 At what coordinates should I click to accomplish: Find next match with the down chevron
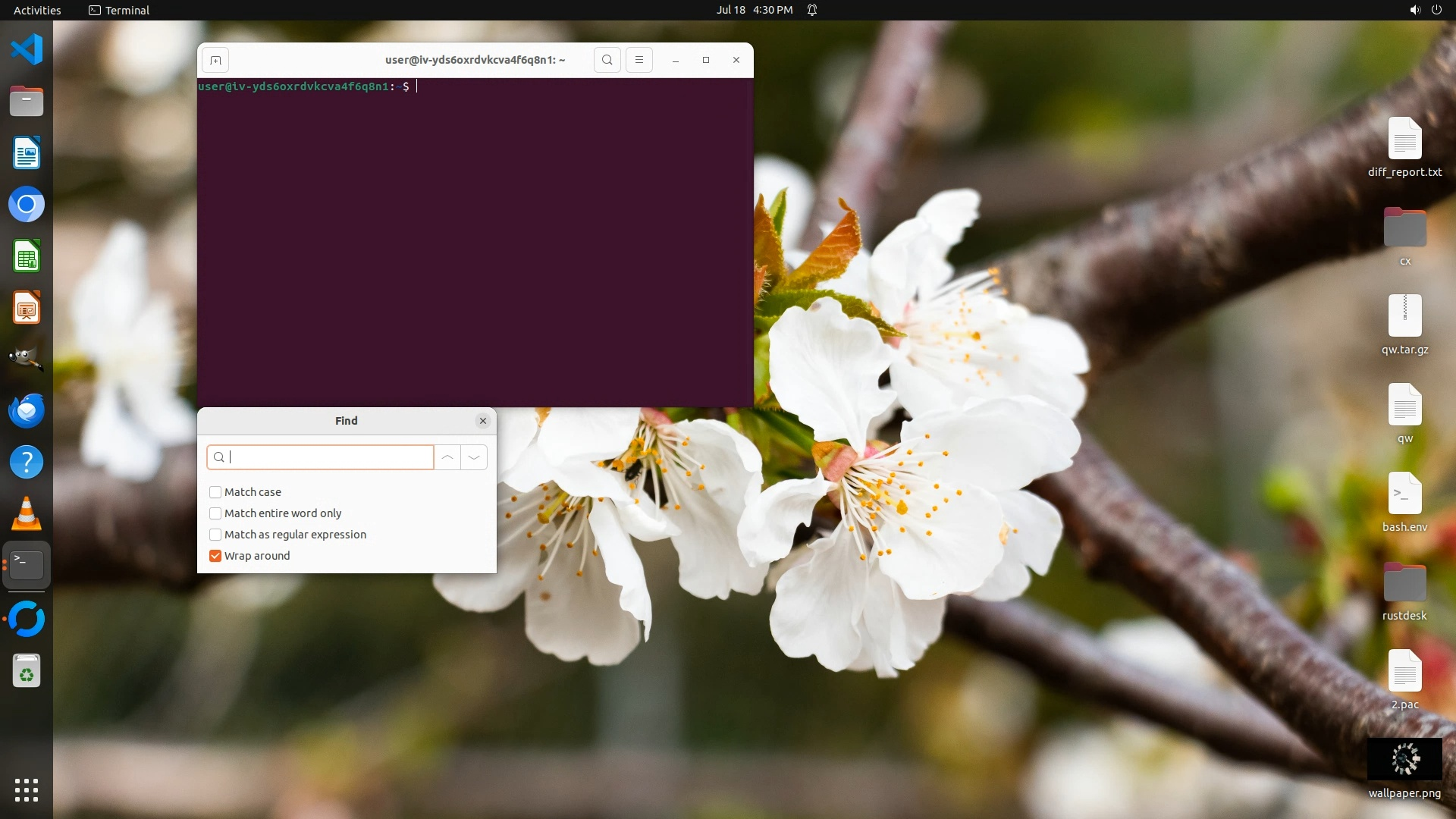pos(474,457)
